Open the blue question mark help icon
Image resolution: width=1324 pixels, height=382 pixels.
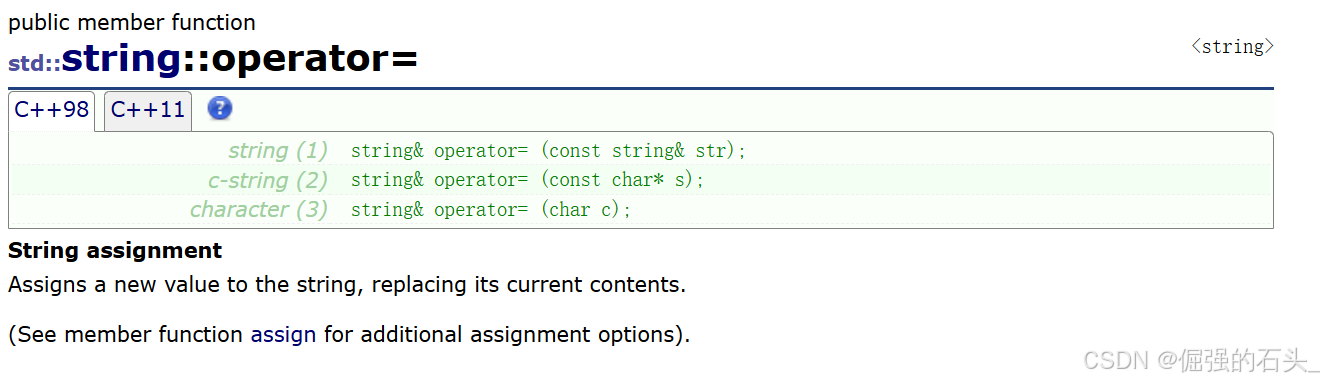[x=220, y=109]
